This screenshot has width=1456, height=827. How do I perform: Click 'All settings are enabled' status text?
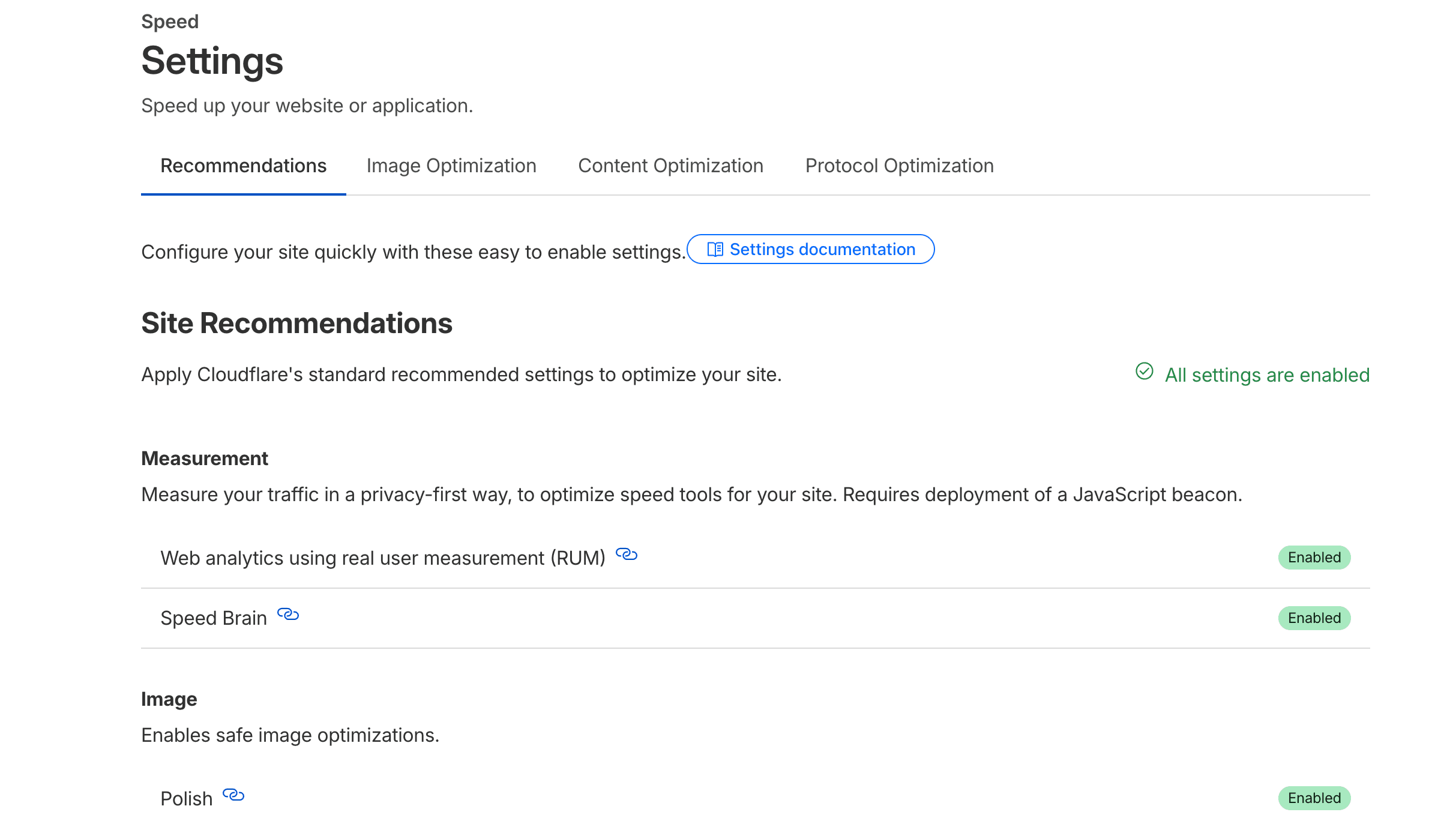[1267, 375]
